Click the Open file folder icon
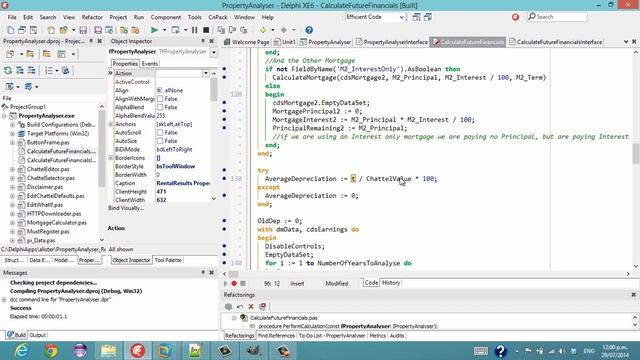The image size is (640, 360). click(64, 30)
